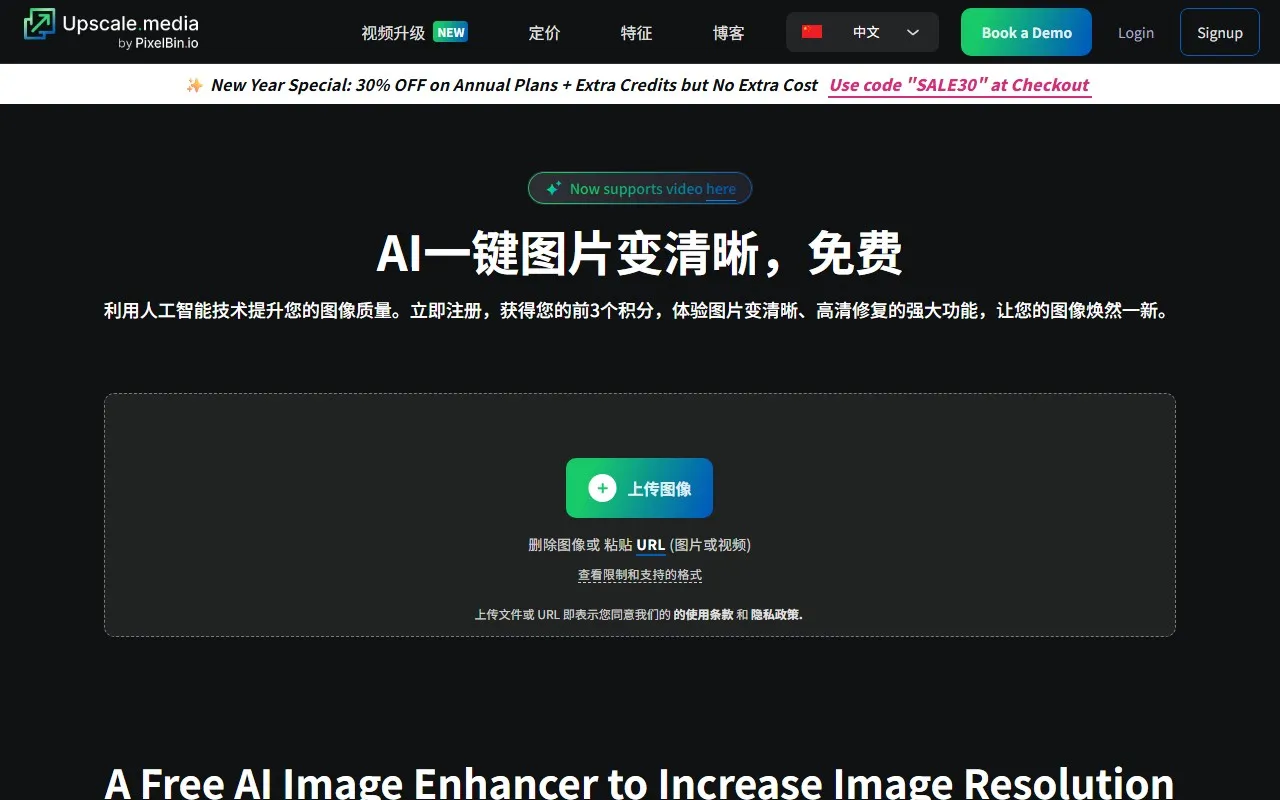This screenshot has height=800, width=1280.
Task: Click the sparkle icon in video badge
Action: pos(553,188)
